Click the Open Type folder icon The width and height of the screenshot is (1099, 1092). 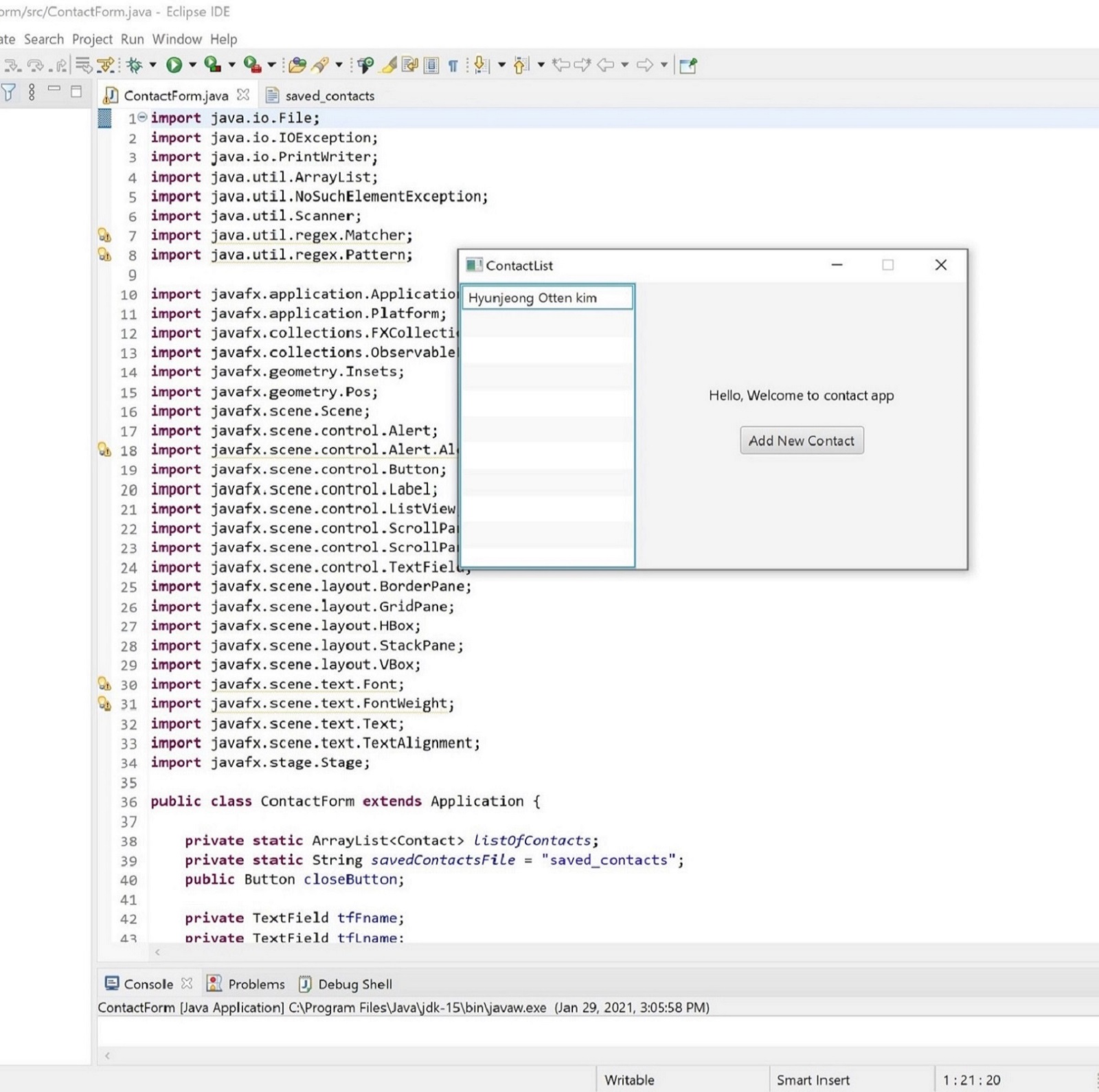tap(297, 65)
